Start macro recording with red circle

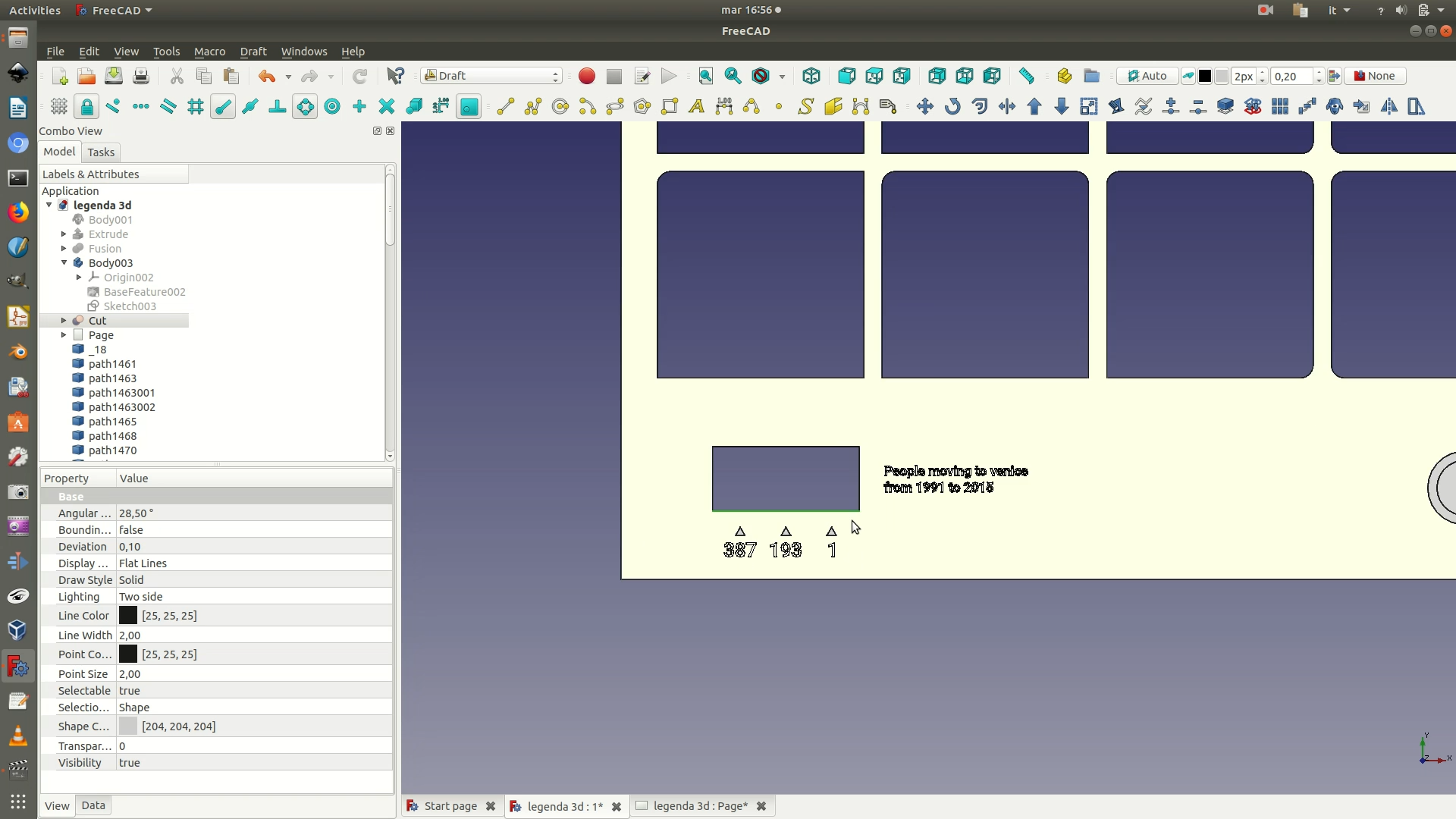click(x=587, y=76)
